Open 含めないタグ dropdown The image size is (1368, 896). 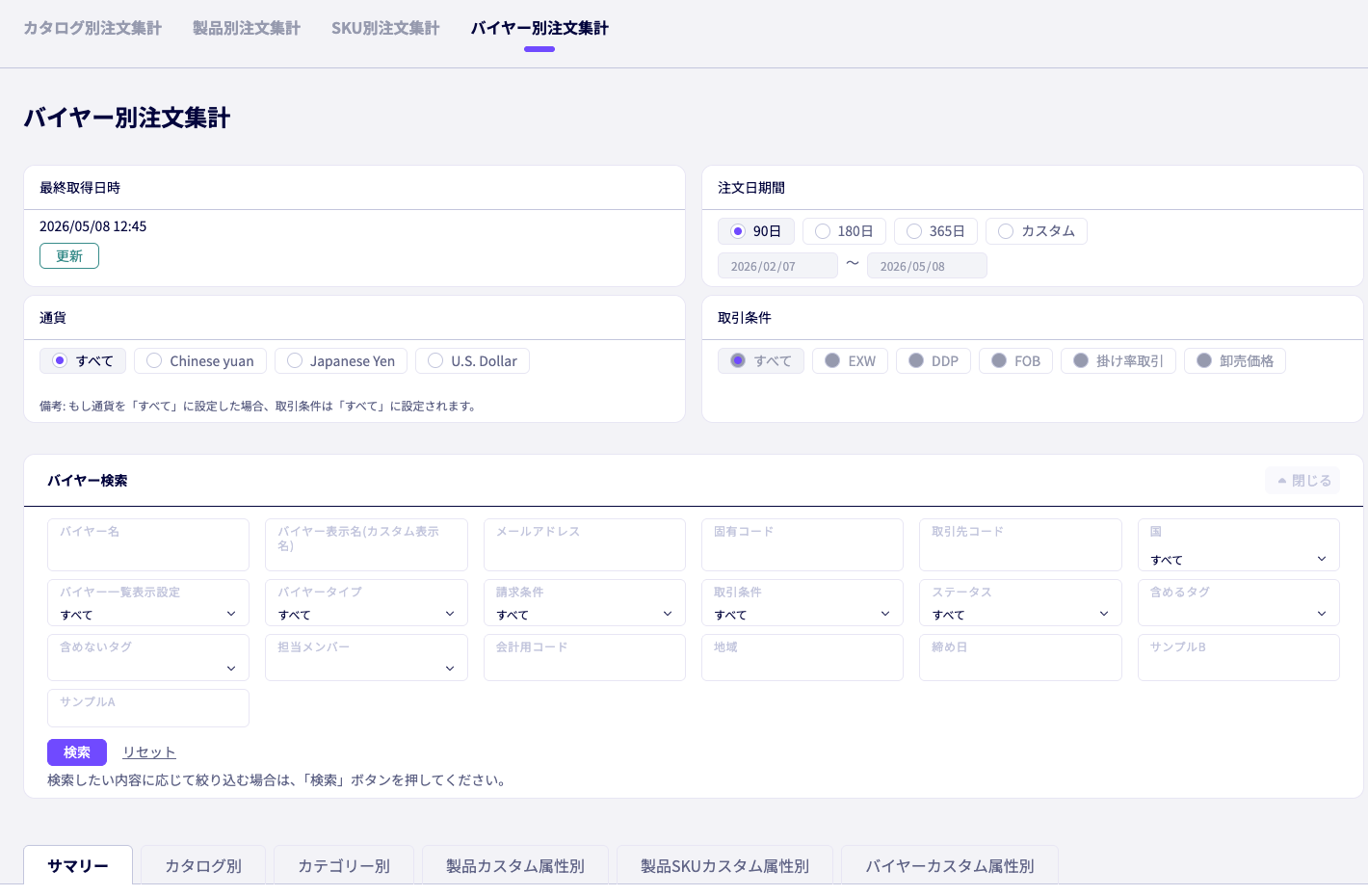(x=148, y=658)
